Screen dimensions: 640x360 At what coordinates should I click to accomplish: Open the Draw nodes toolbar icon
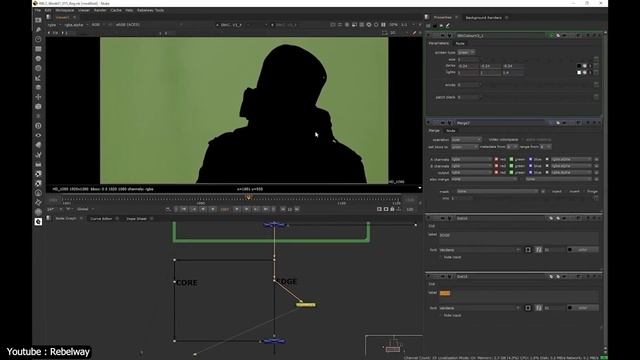[x=38, y=30]
